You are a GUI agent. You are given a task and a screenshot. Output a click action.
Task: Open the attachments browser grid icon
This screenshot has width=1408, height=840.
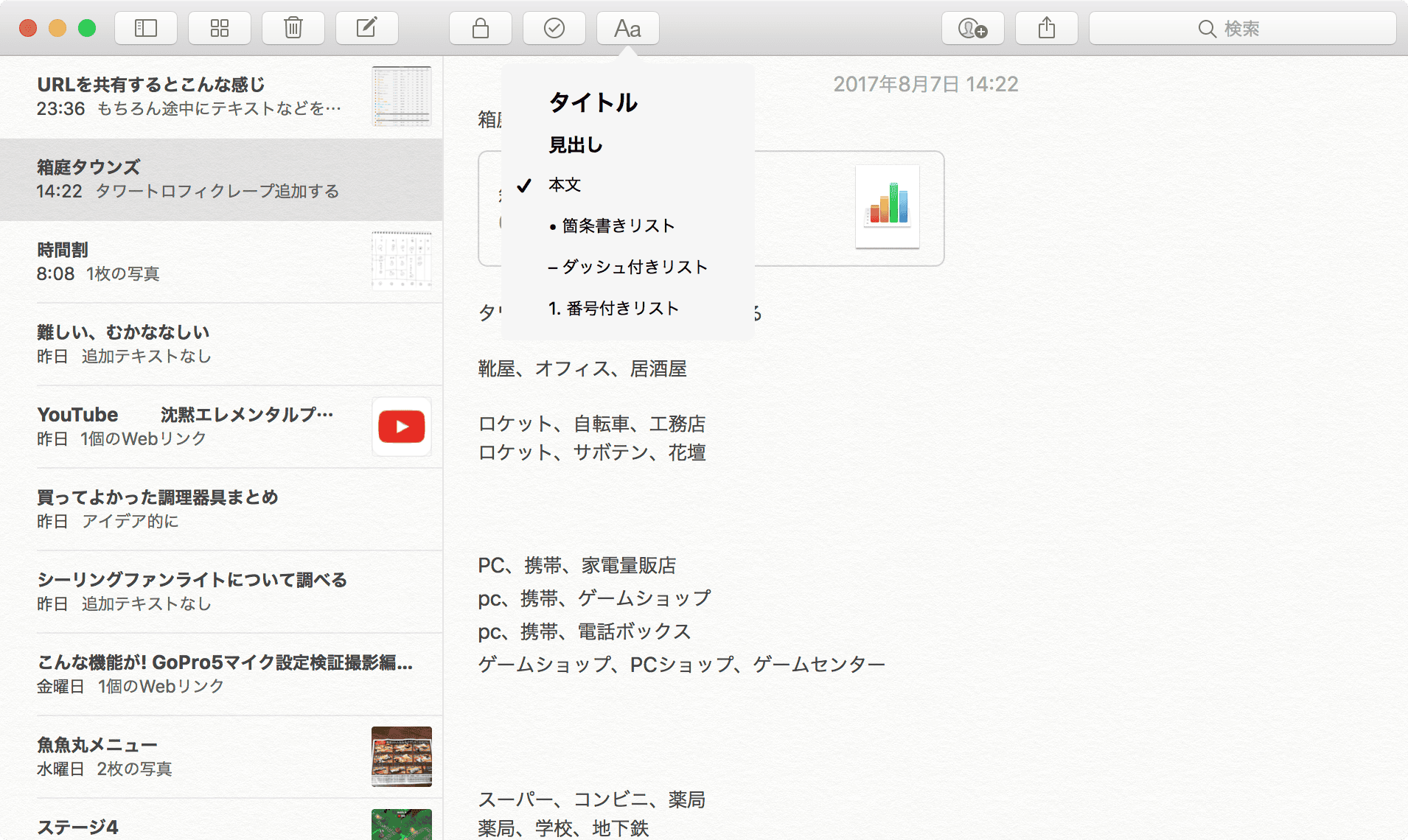[220, 29]
